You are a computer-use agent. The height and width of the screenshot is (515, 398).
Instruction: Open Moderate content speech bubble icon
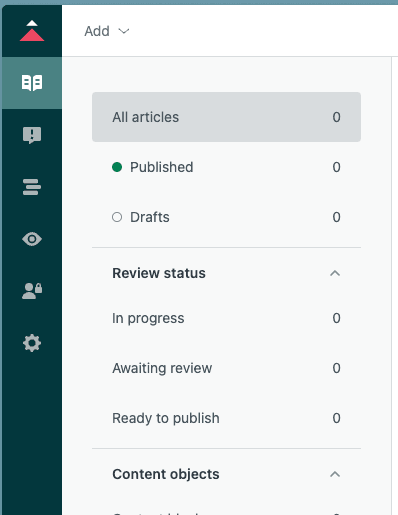(x=32, y=135)
